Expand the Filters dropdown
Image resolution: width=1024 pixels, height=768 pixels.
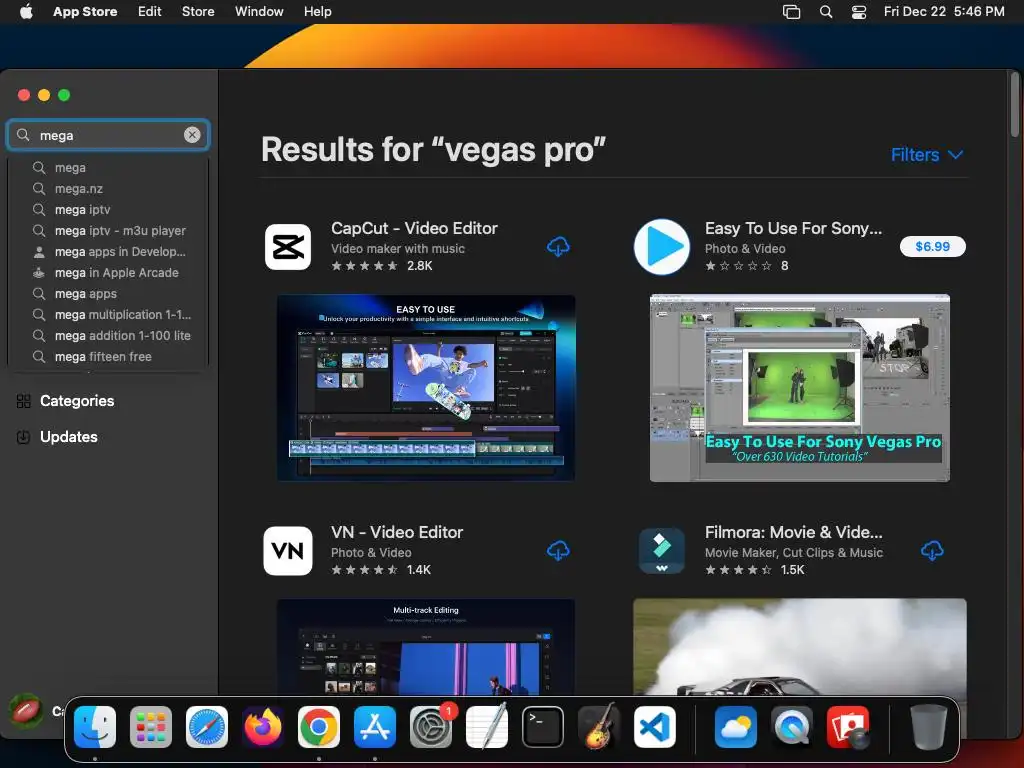(x=927, y=155)
